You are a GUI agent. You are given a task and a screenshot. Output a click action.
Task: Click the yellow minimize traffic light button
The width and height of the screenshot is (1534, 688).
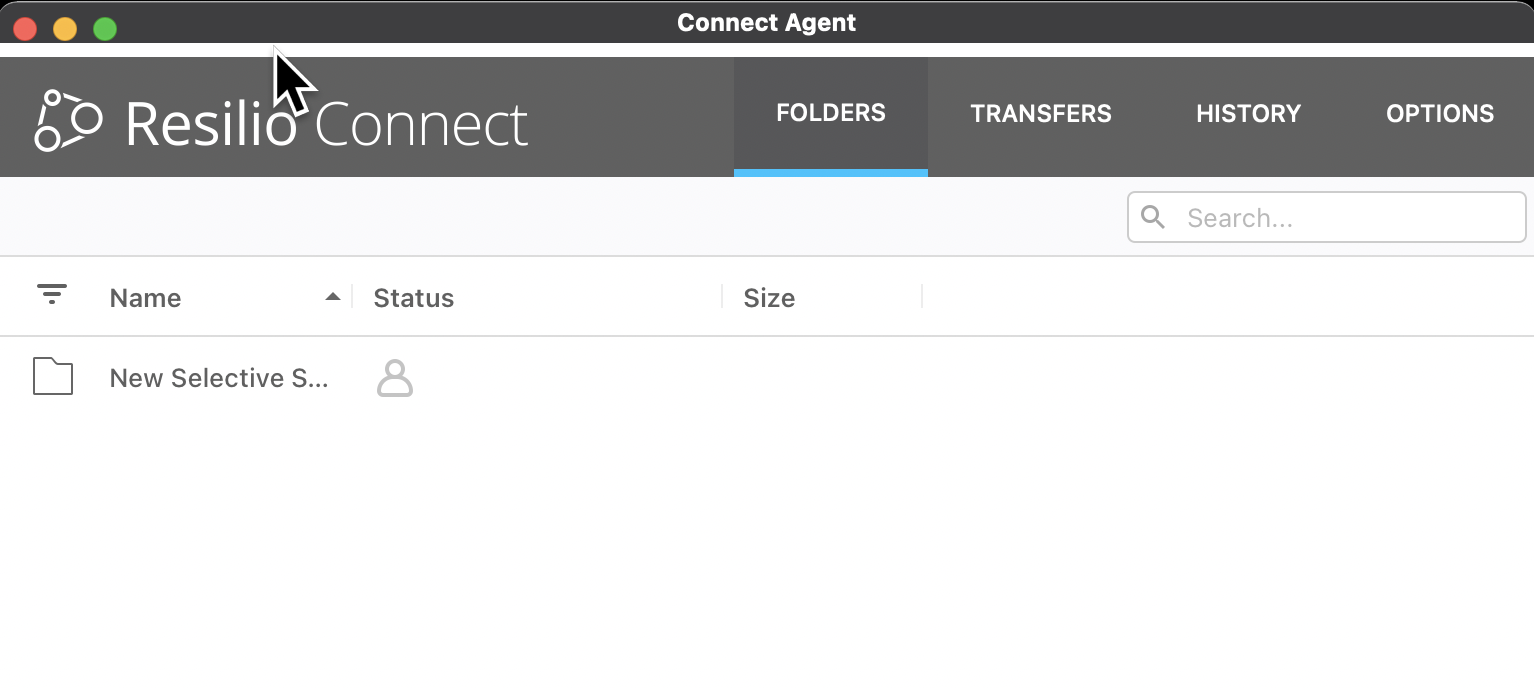[x=64, y=28]
